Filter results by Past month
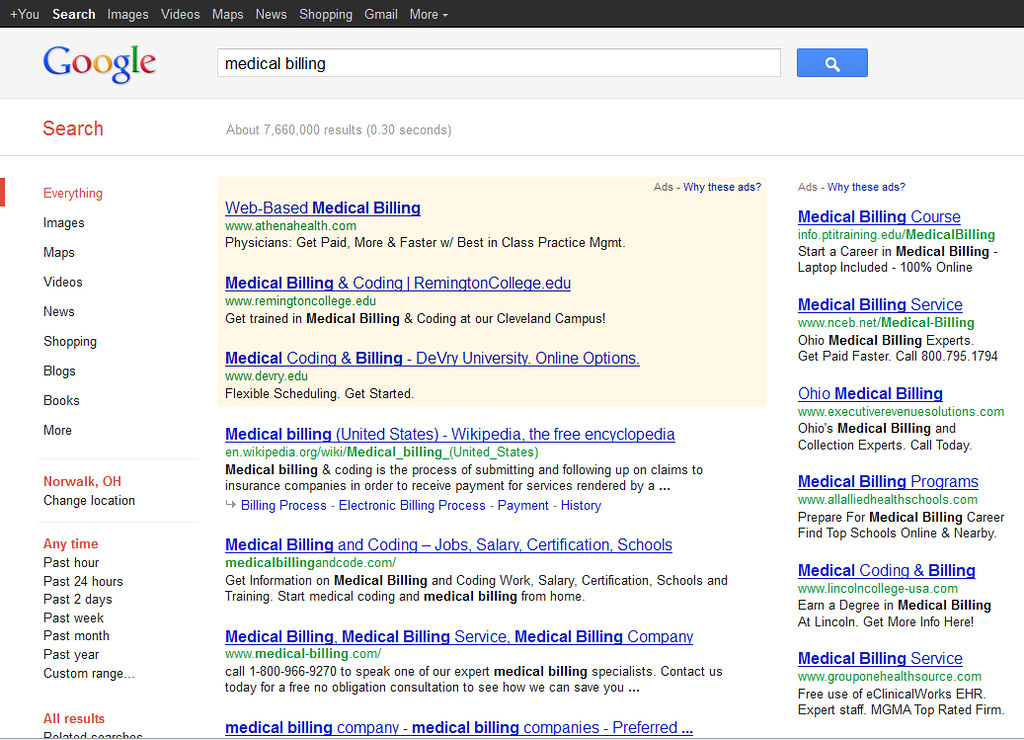Screen dimensions: 1024x740 (76, 636)
